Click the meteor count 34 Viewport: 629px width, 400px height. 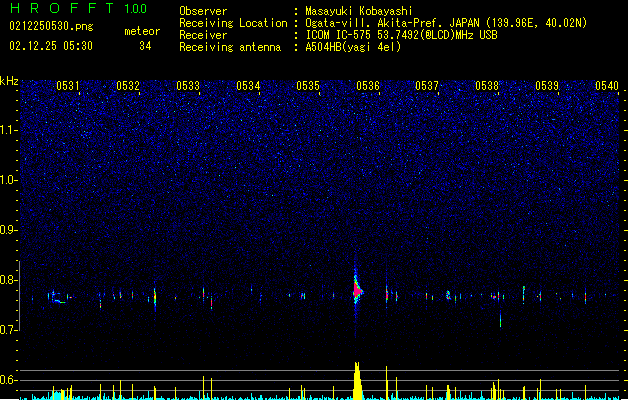(x=145, y=46)
